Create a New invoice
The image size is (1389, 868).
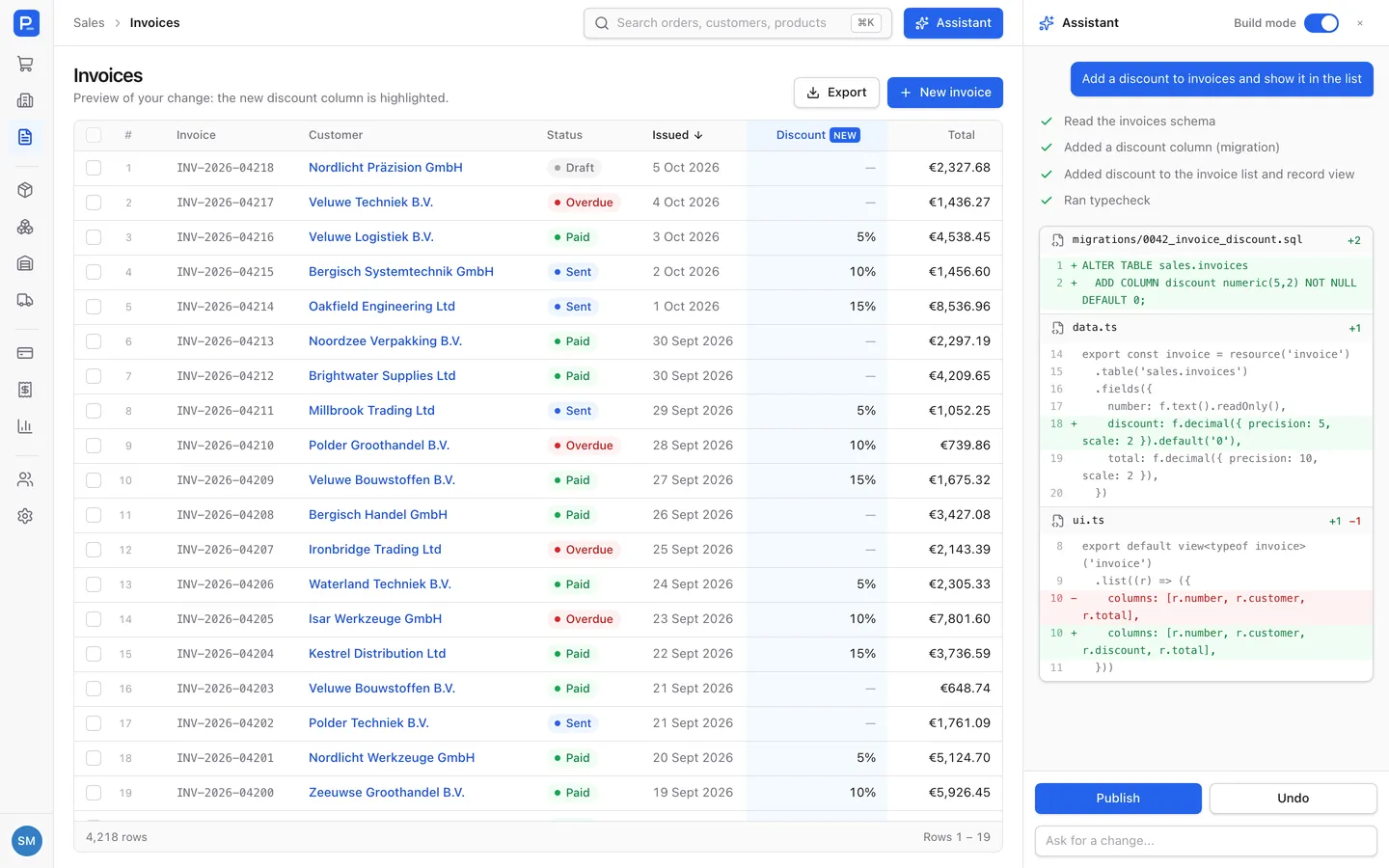coord(945,93)
